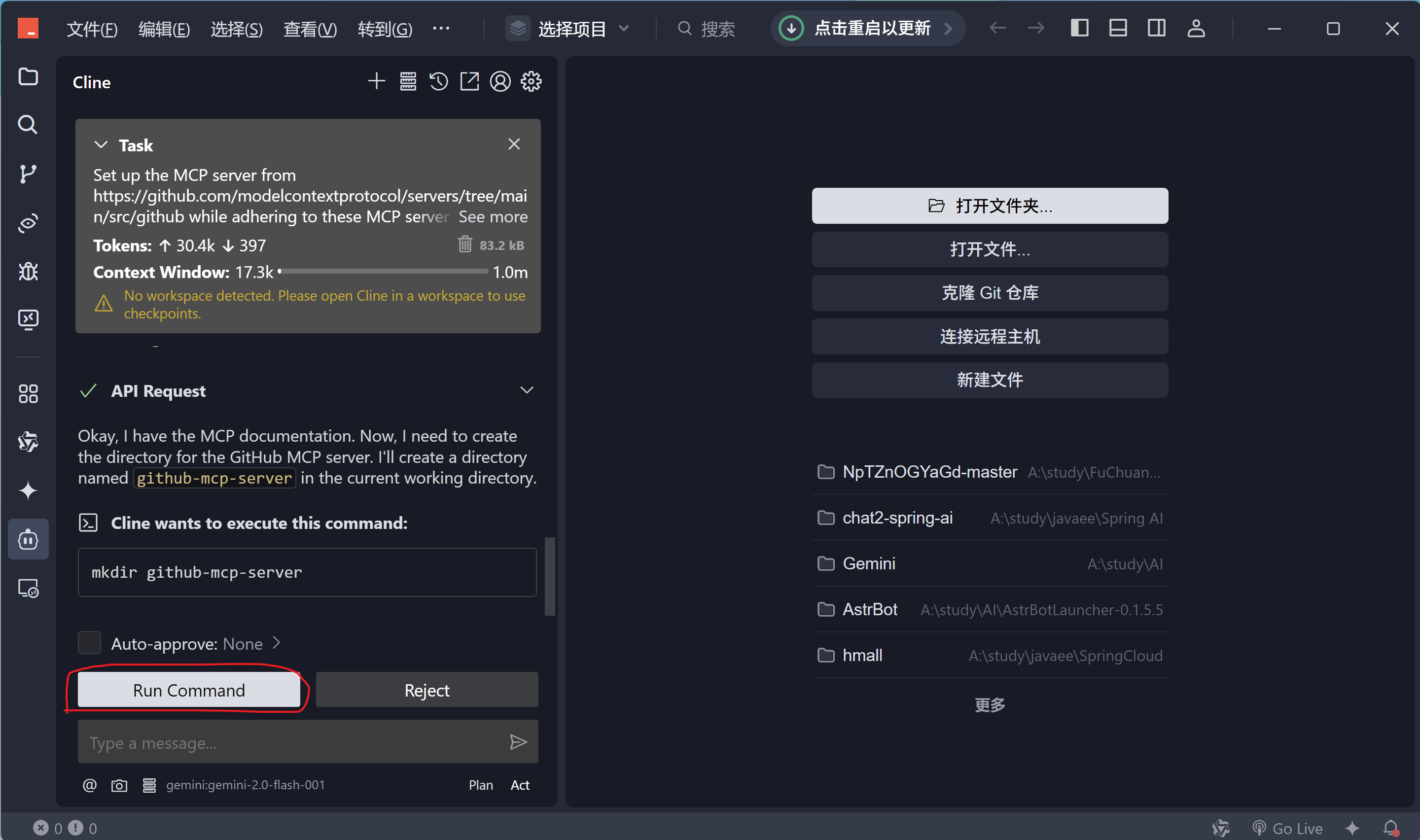Tick the Auto-approve checkbox
1420x840 pixels.
click(x=89, y=643)
